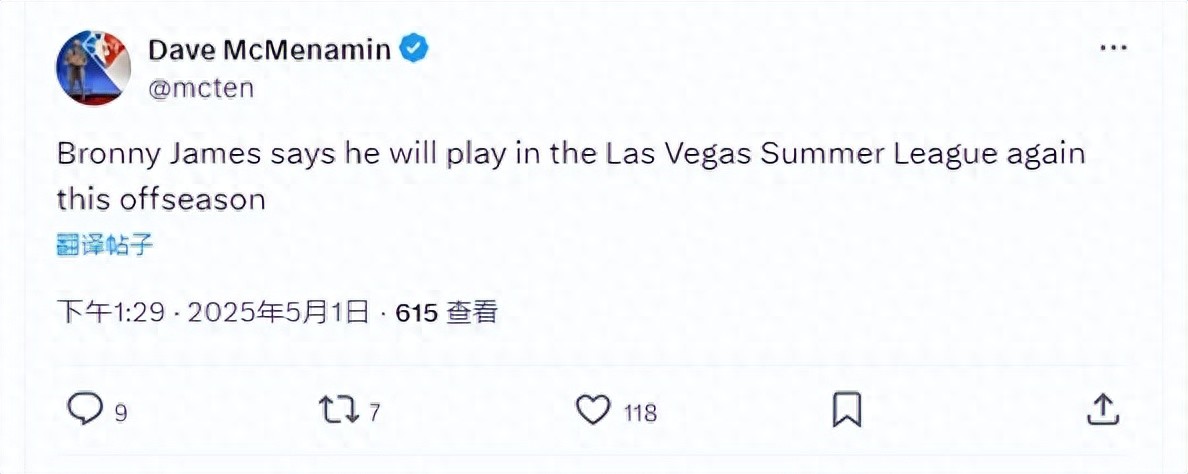This screenshot has width=1188, height=474.
Task: Open the 下午1:29 timestamp link
Action: pyautogui.click(x=111, y=313)
